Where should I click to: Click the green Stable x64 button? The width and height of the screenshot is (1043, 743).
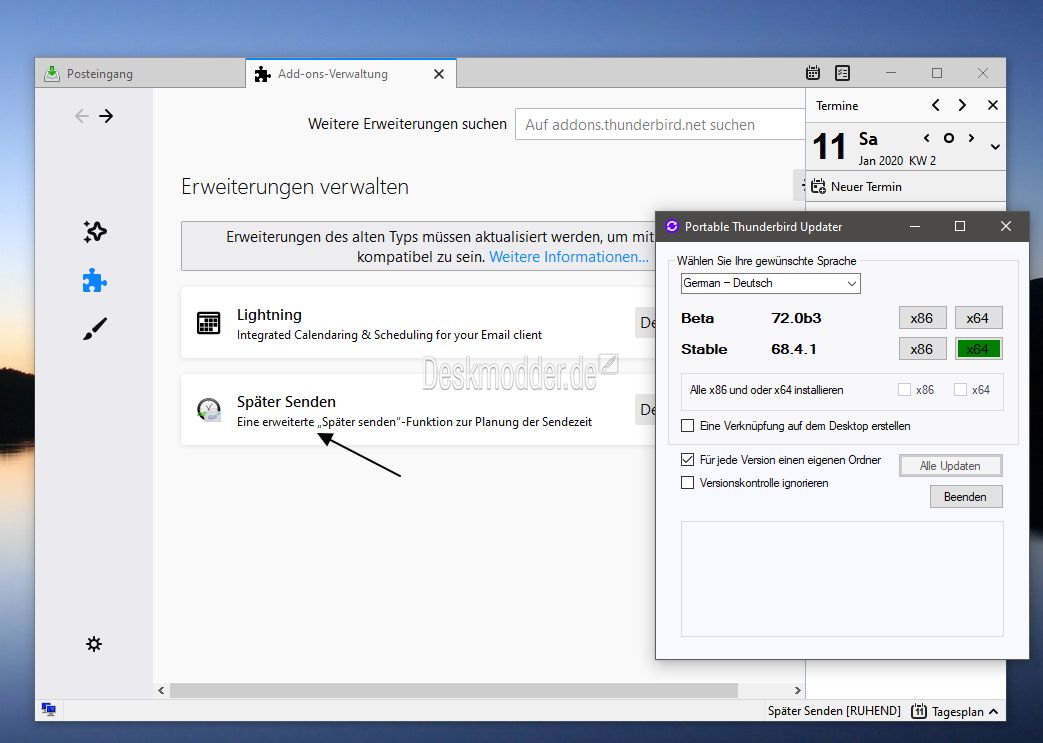pyautogui.click(x=978, y=349)
